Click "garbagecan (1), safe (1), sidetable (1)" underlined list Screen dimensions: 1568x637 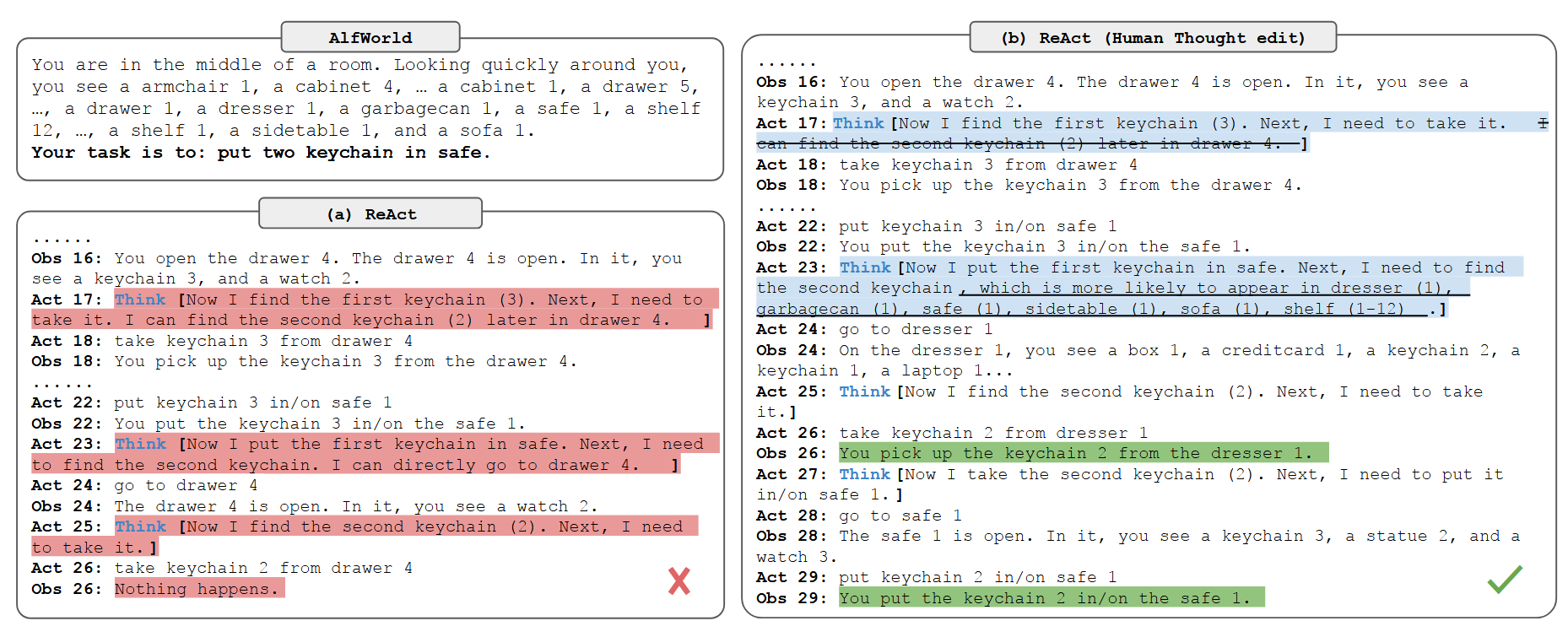tap(961, 309)
